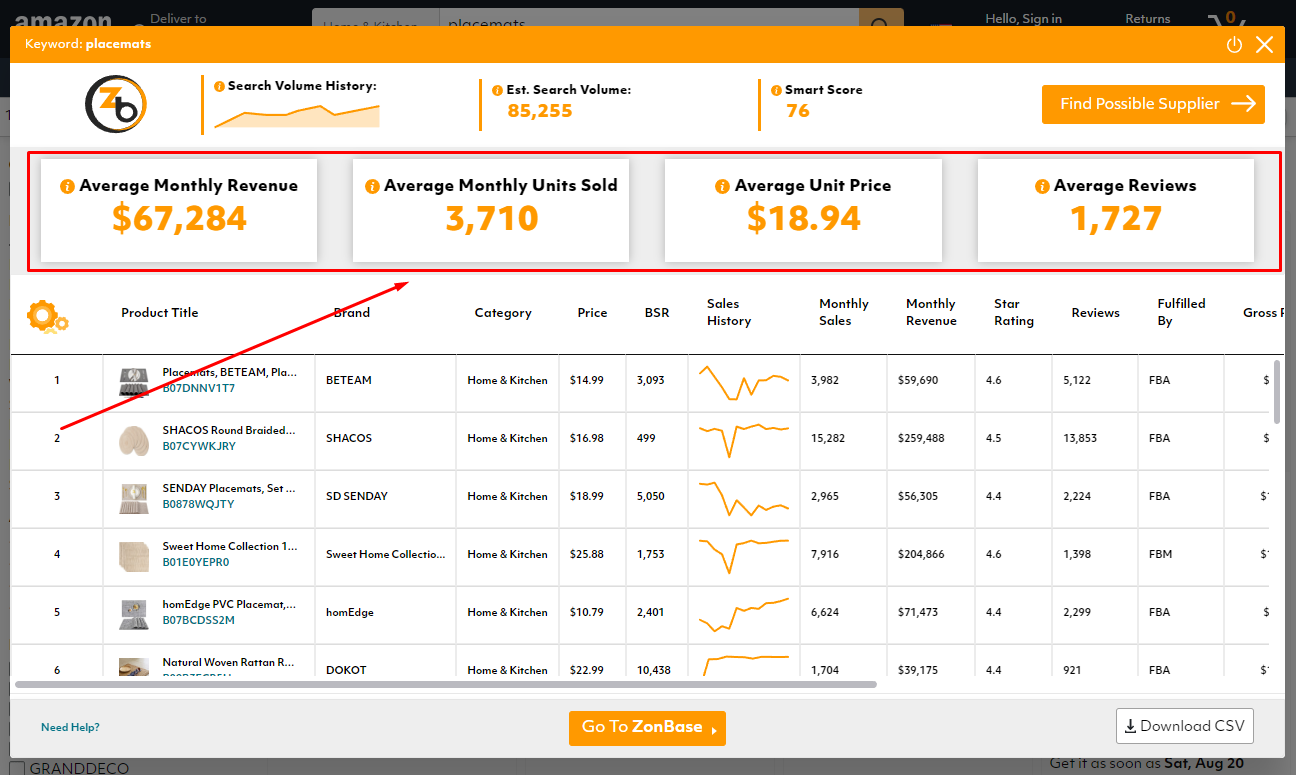Open ASIN link B07BCDSS2M
The image size is (1296, 775).
[x=198, y=620]
